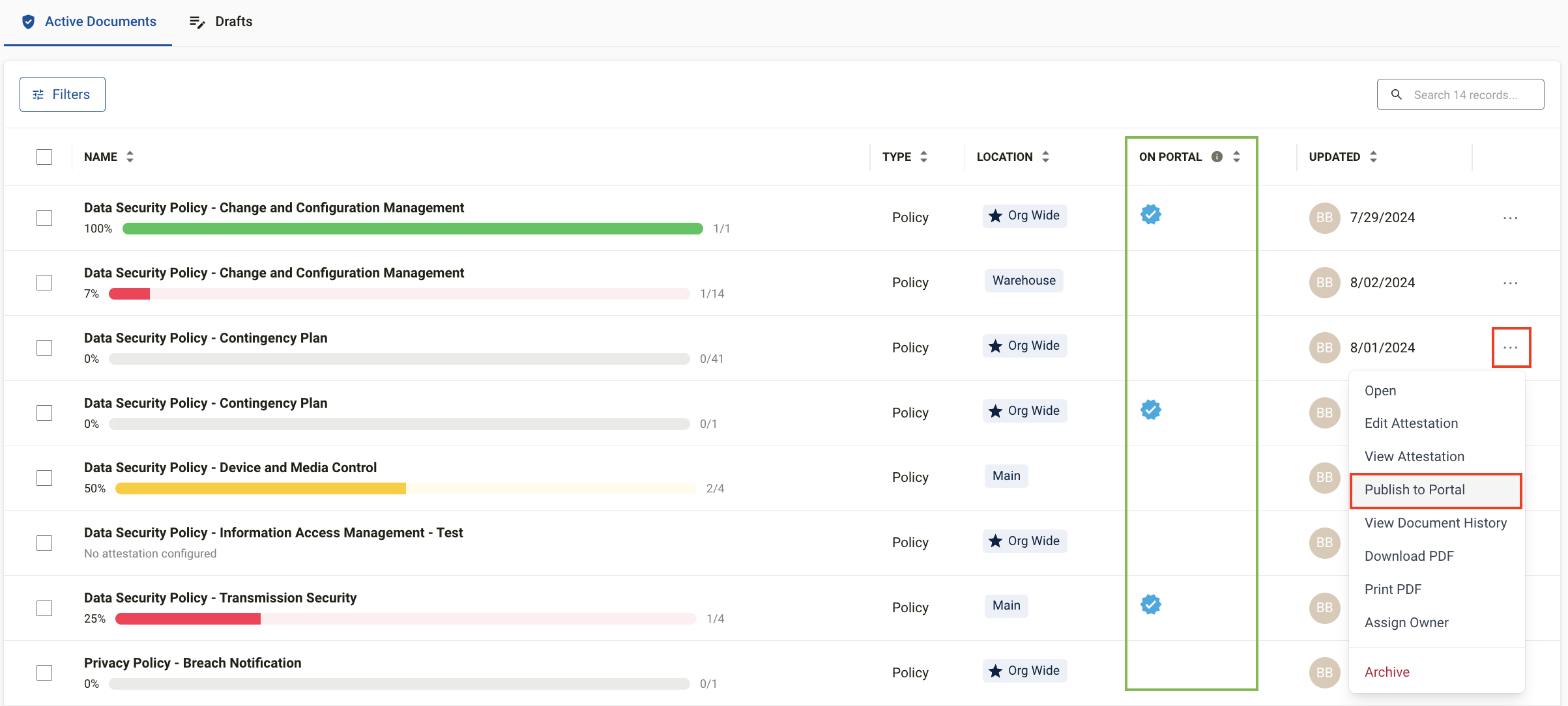
Task: Open three-dots menu for Warehouse row
Action: click(x=1510, y=283)
